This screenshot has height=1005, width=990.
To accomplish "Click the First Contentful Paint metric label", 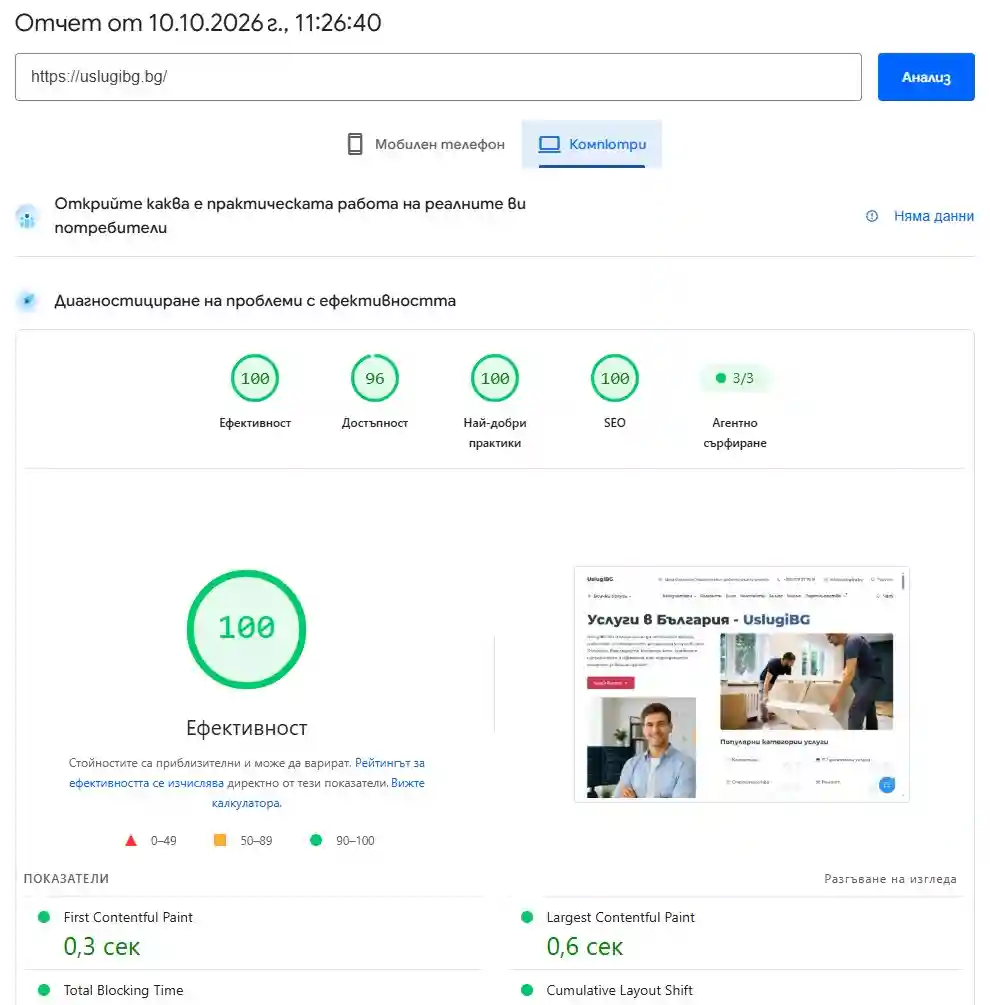I will point(128,917).
